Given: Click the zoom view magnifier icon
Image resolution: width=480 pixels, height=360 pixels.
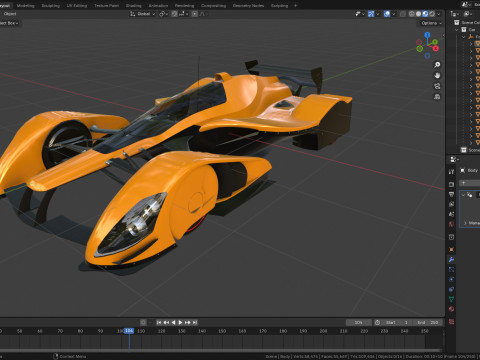Looking at the screenshot, I should coord(437,65).
